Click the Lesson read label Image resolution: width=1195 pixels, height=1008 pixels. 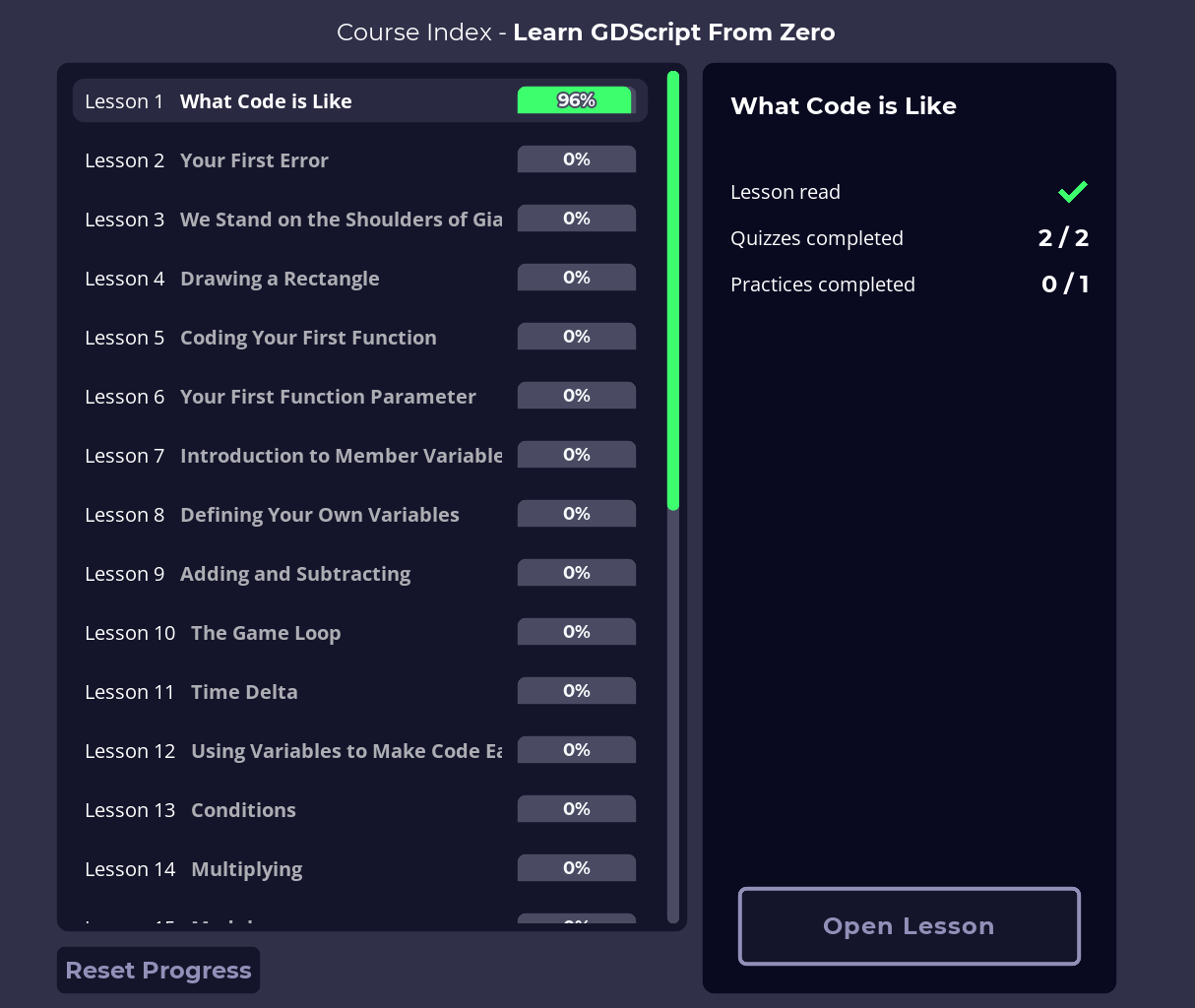click(786, 192)
